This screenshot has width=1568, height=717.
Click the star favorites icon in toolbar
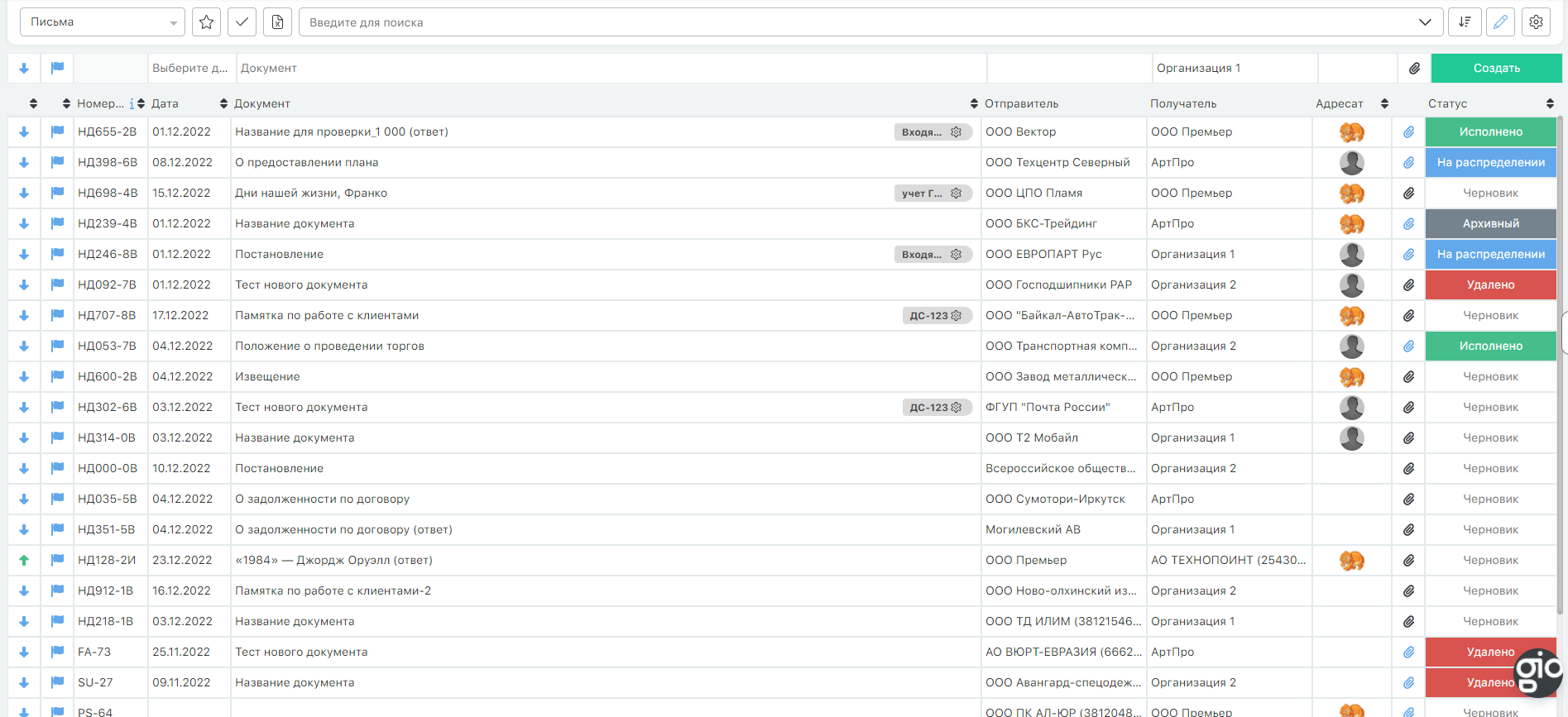click(206, 22)
